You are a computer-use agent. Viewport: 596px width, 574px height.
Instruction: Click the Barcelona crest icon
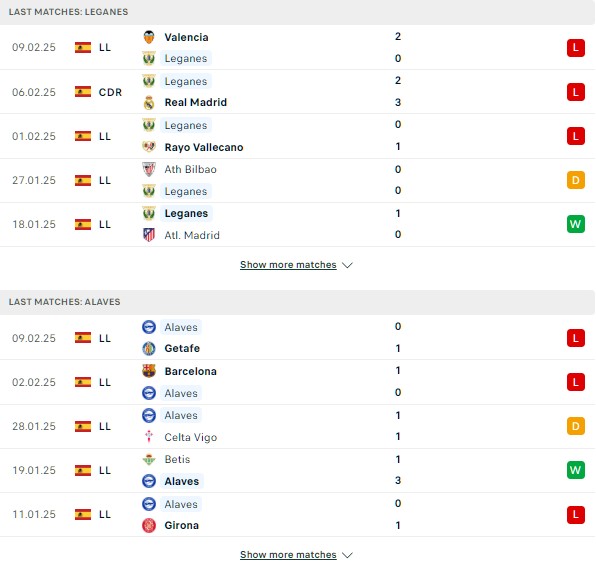click(149, 371)
